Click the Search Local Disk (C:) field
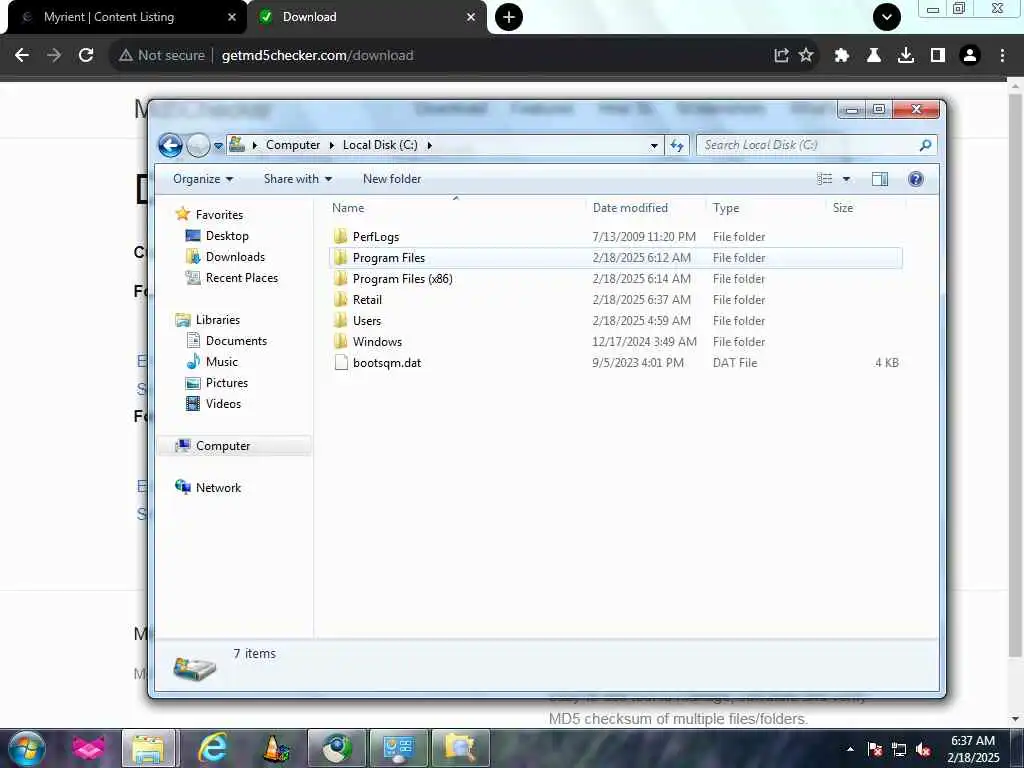 [x=816, y=145]
